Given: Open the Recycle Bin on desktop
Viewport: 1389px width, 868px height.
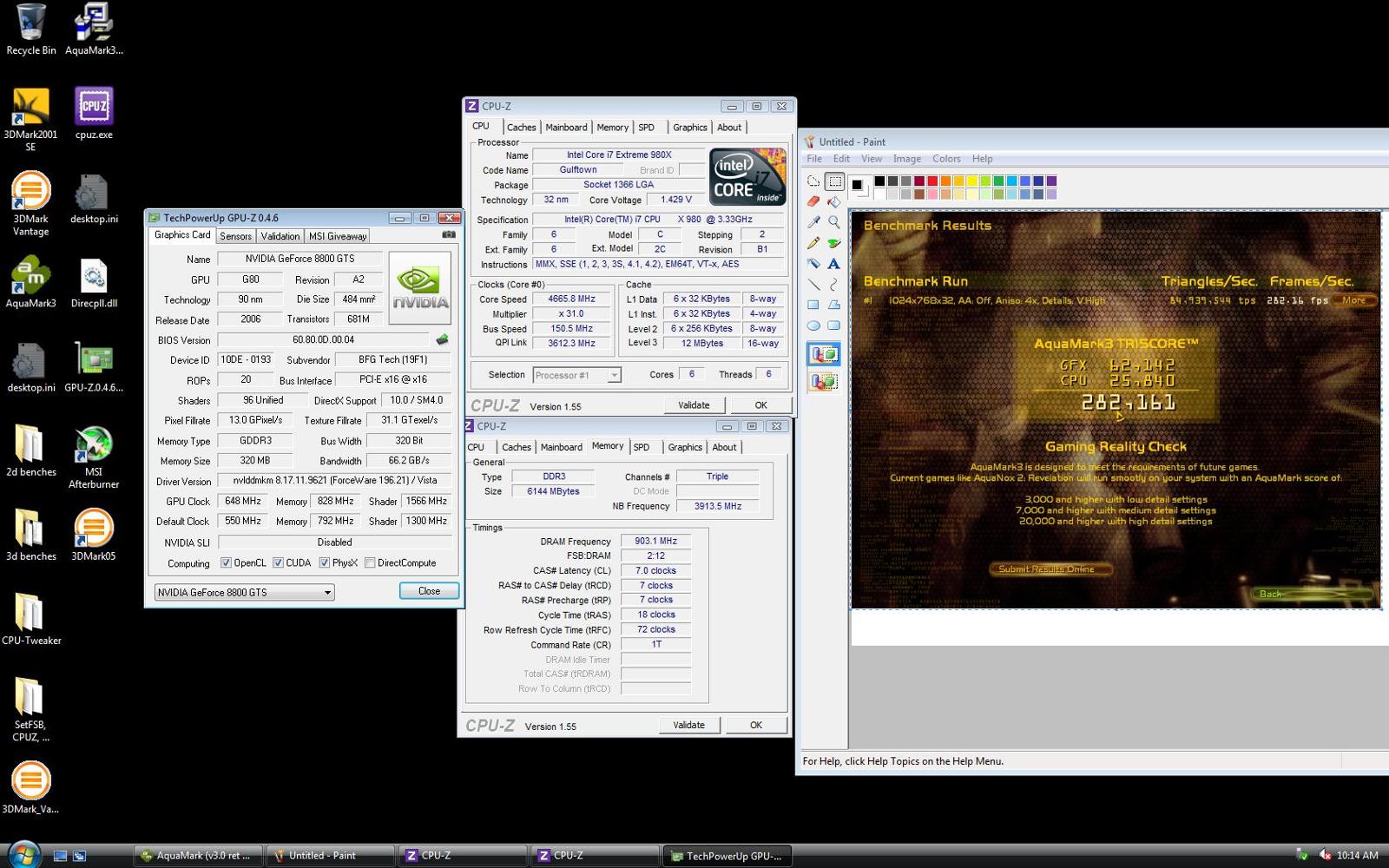Looking at the screenshot, I should coord(30,30).
